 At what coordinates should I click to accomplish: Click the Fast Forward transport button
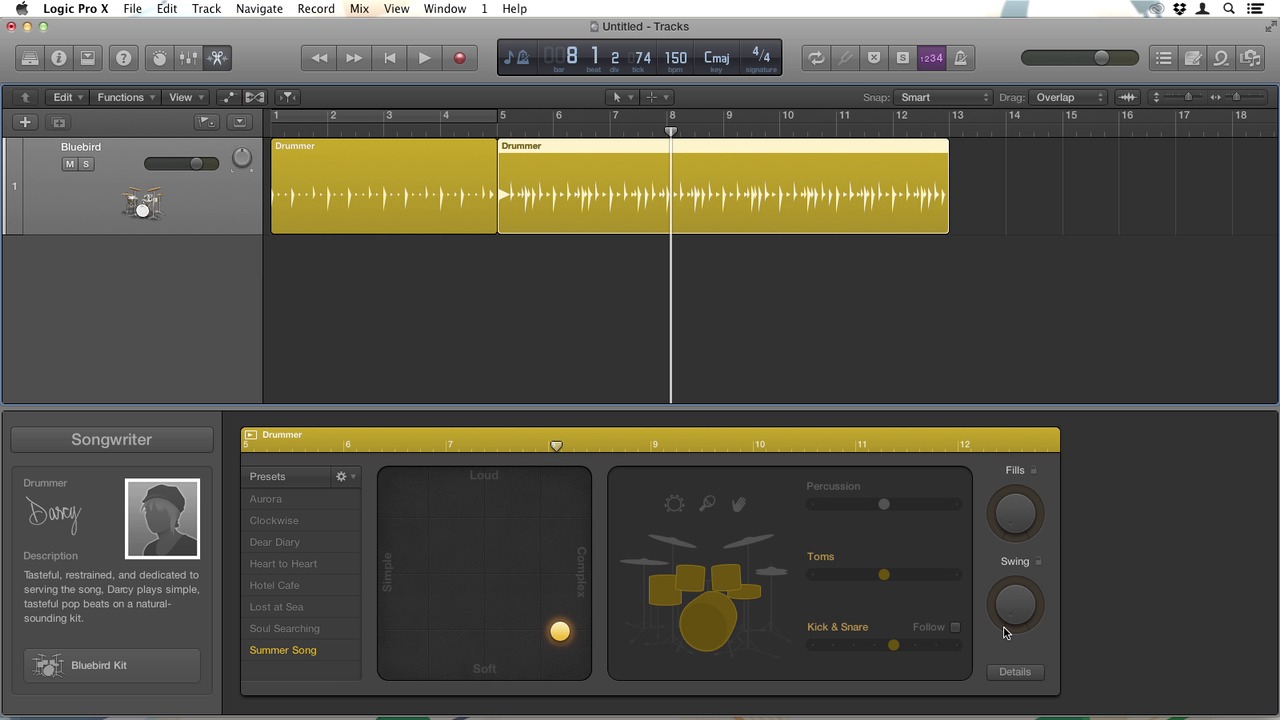point(354,58)
